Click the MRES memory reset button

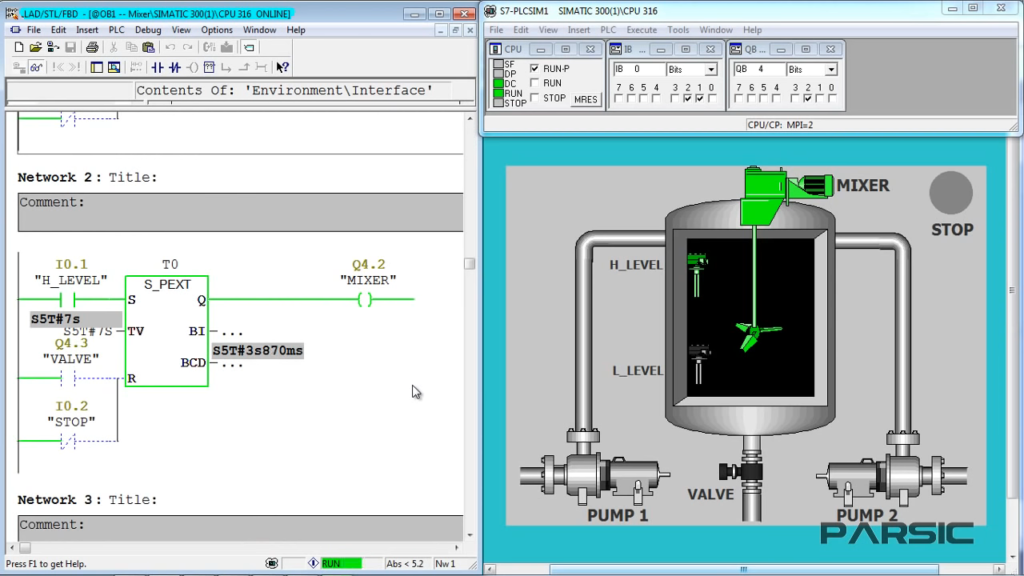[585, 99]
